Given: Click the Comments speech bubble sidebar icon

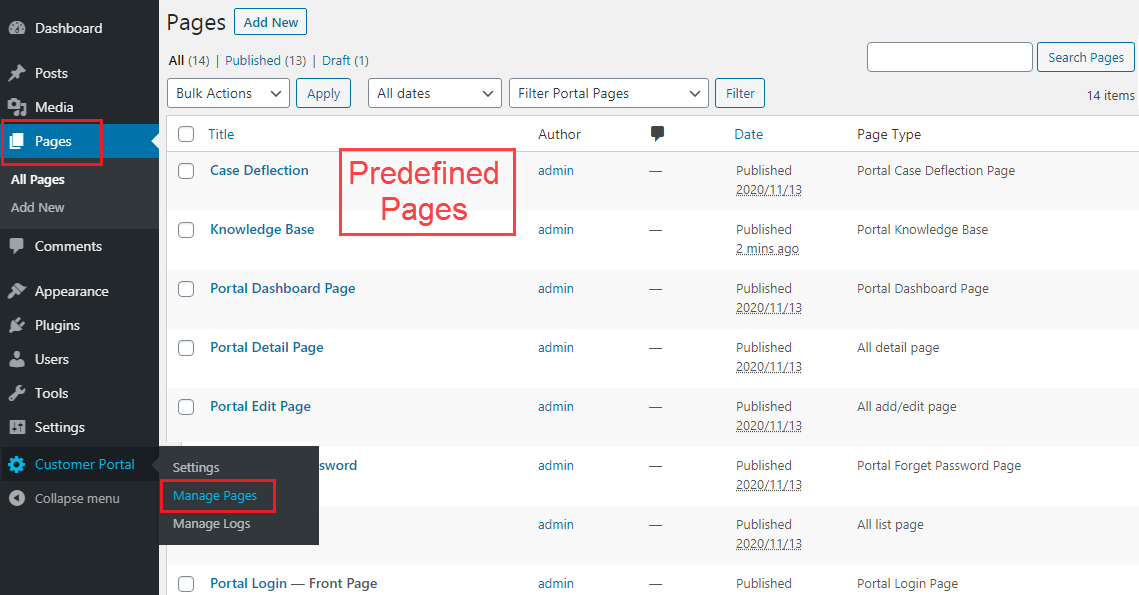Looking at the screenshot, I should (x=16, y=246).
